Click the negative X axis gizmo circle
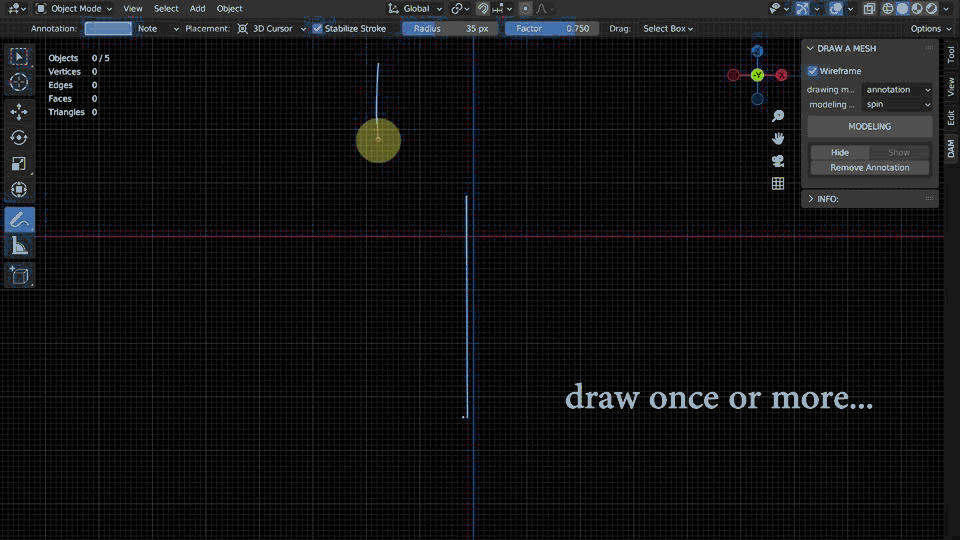 pos(733,75)
